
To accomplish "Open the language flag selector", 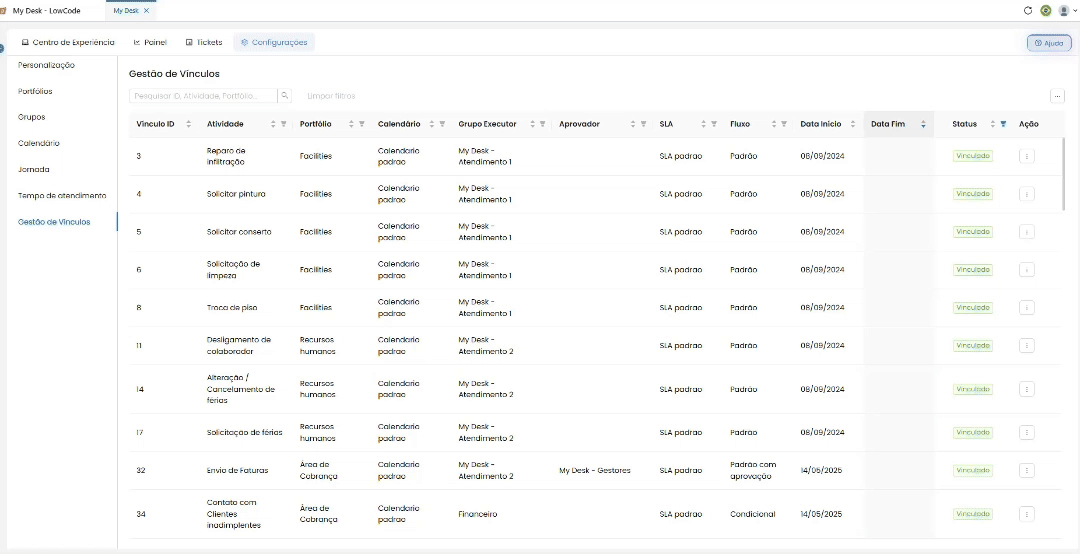I will (1046, 10).
